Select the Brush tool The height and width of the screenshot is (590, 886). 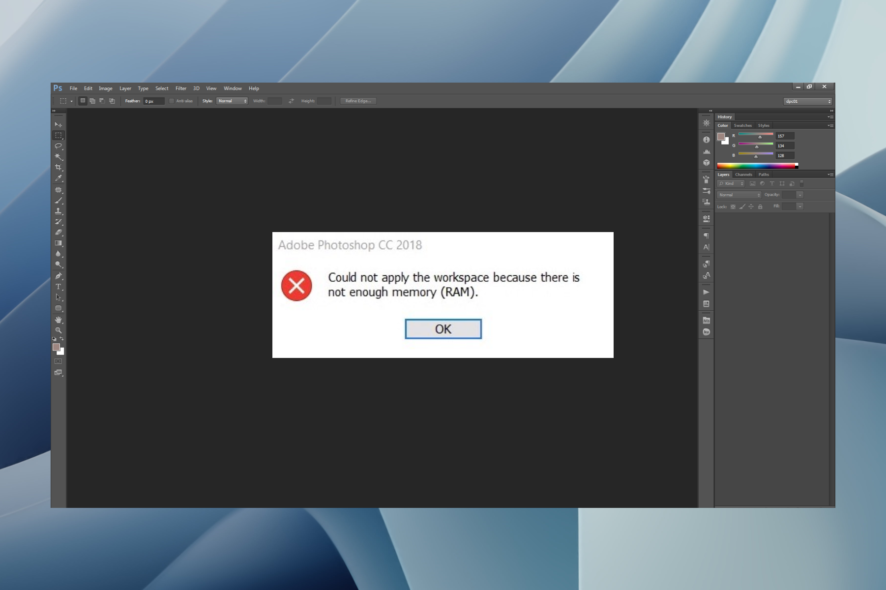(x=58, y=200)
